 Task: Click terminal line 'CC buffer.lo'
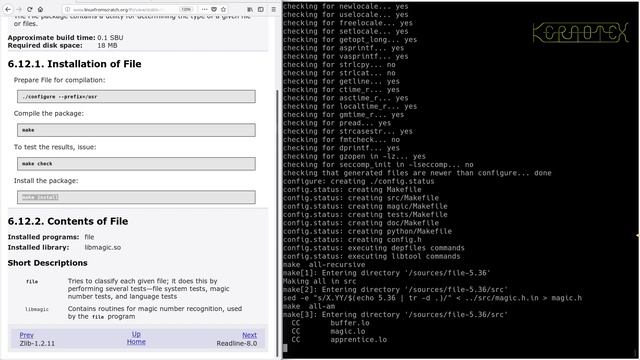(330, 323)
